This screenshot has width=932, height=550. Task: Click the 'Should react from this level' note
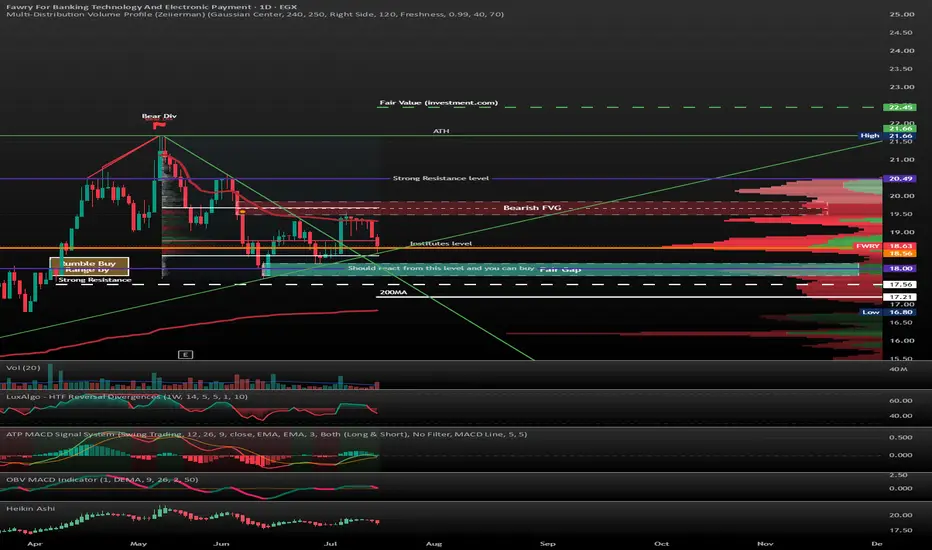[x=441, y=268]
